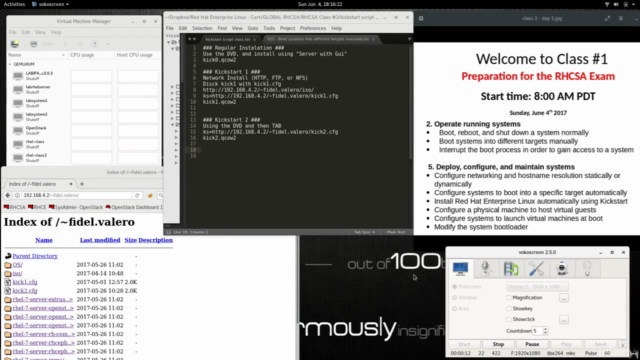Viewport: 640px width, 360px height.
Task: Close the Index of /~fidel.valero tab
Action: pyautogui.click(x=71, y=184)
